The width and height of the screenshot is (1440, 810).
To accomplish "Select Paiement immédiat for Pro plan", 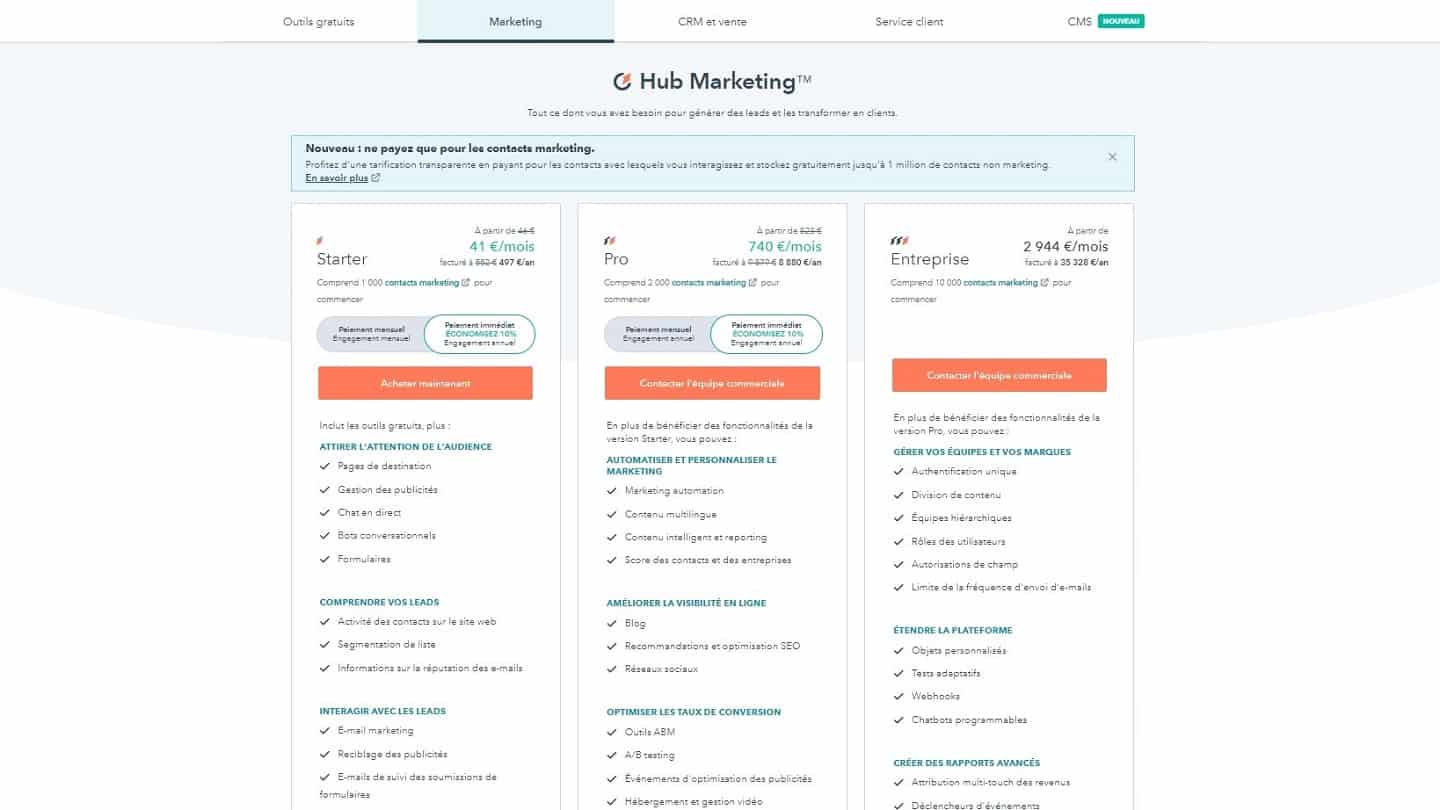I will pyautogui.click(x=767, y=334).
